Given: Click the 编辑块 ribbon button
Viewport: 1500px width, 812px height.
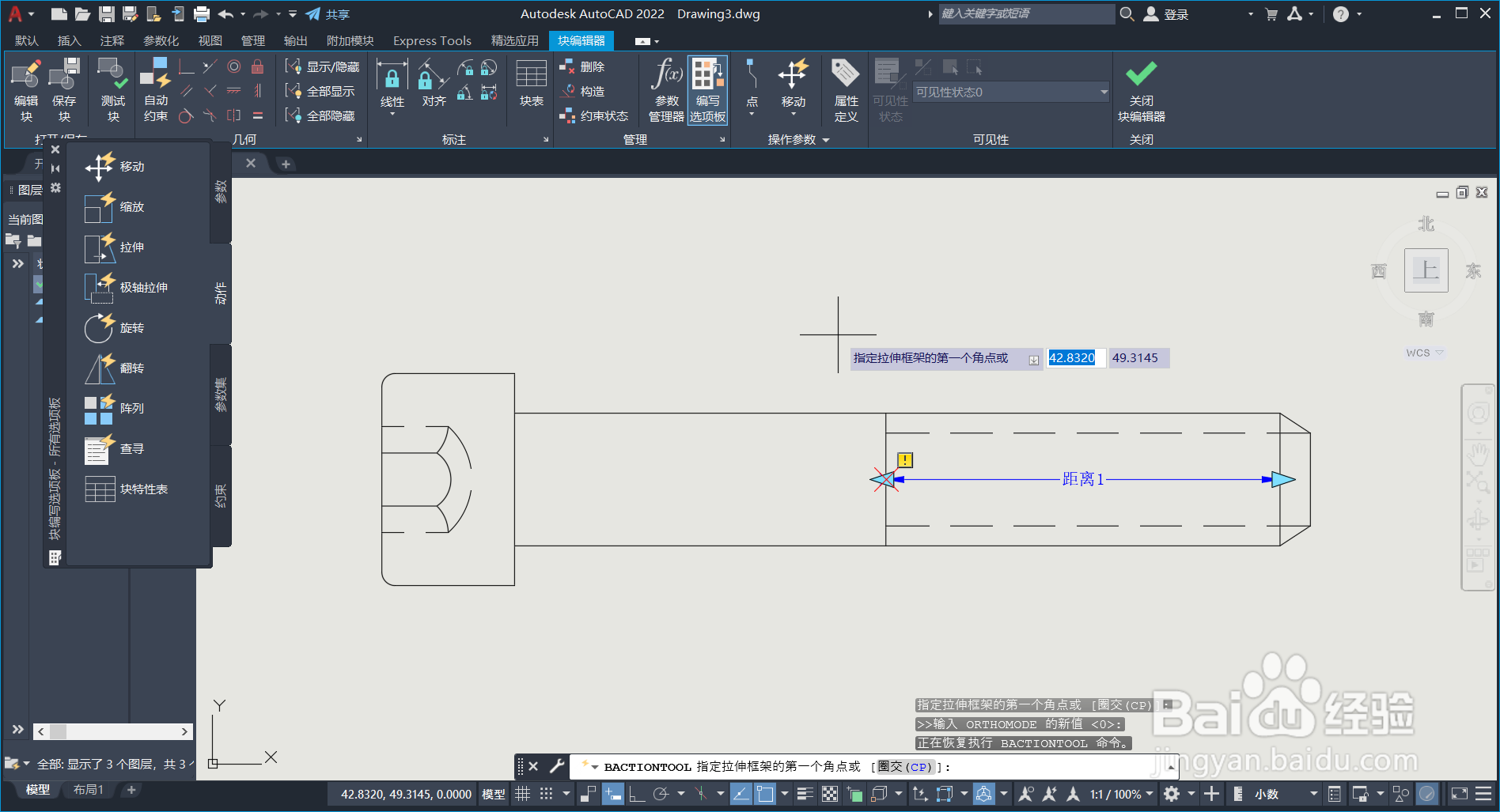Looking at the screenshot, I should [x=26, y=90].
